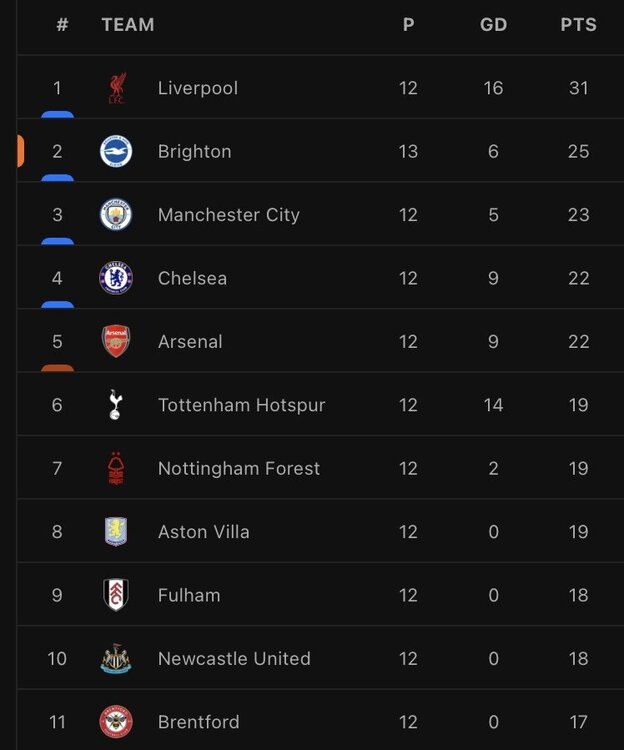Click the Newcastle United crest
Image resolution: width=624 pixels, height=750 pixels.
pyautogui.click(x=116, y=659)
